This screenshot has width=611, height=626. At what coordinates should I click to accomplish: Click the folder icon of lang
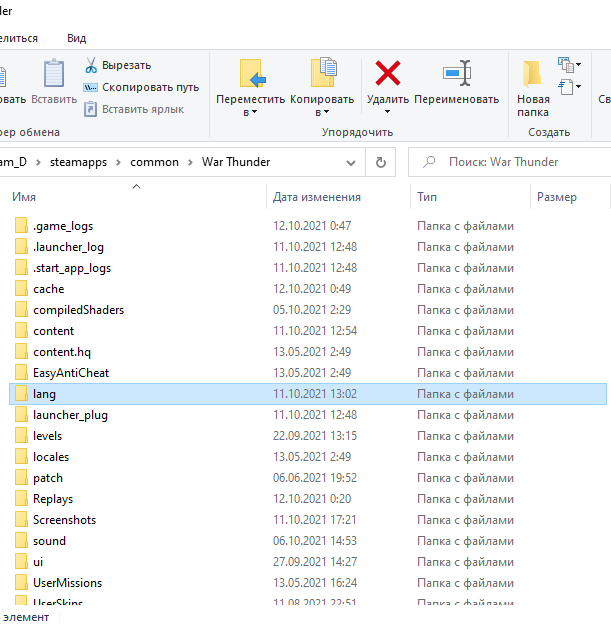pyautogui.click(x=22, y=394)
